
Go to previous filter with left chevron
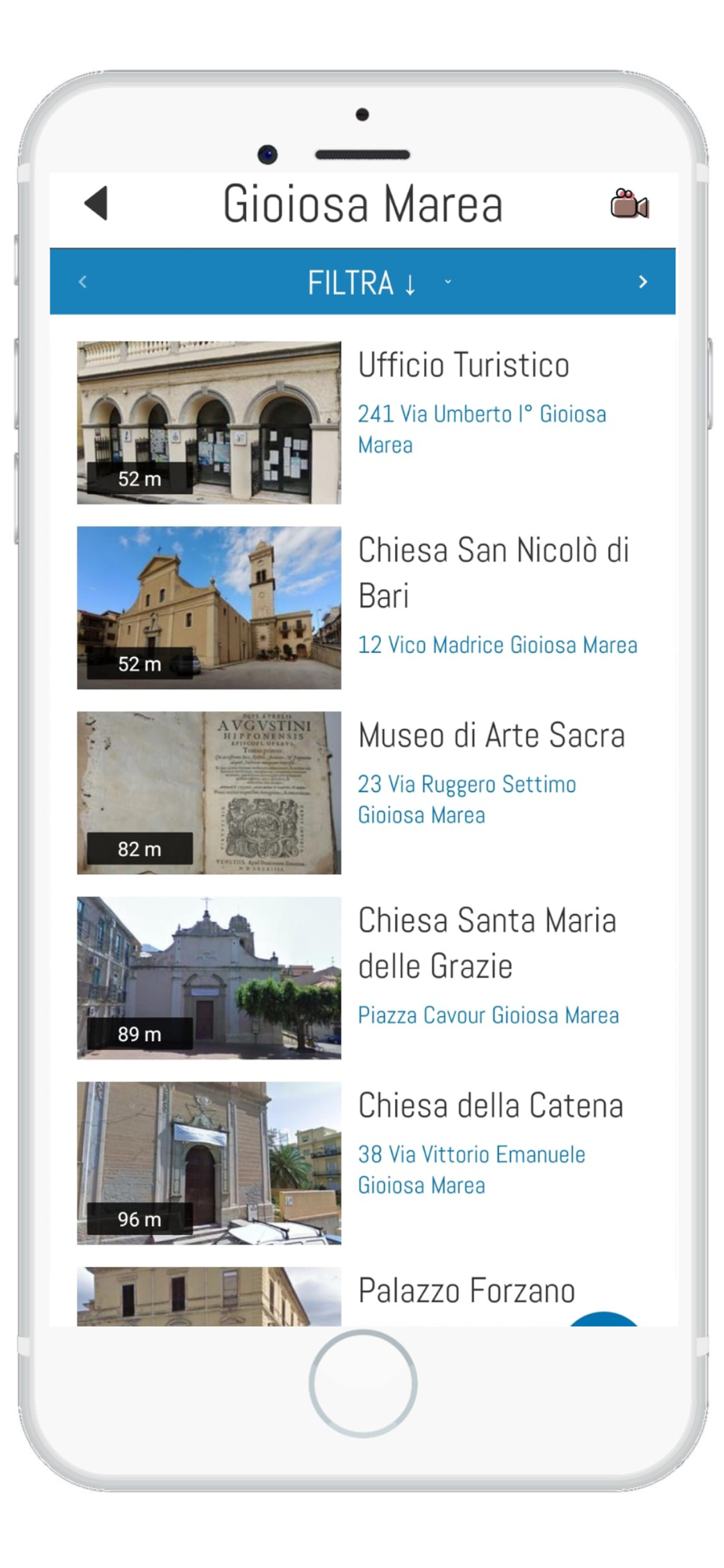pyautogui.click(x=83, y=281)
